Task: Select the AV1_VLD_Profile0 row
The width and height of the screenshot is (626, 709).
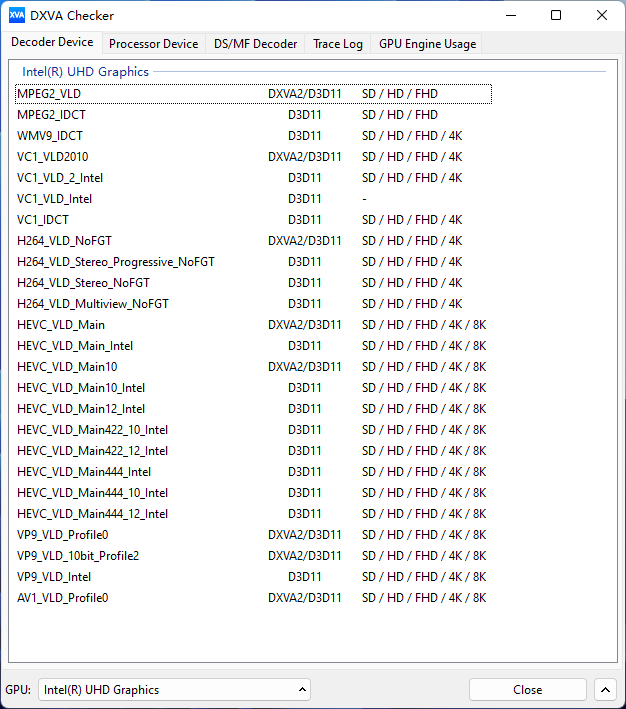Action: [x=62, y=598]
